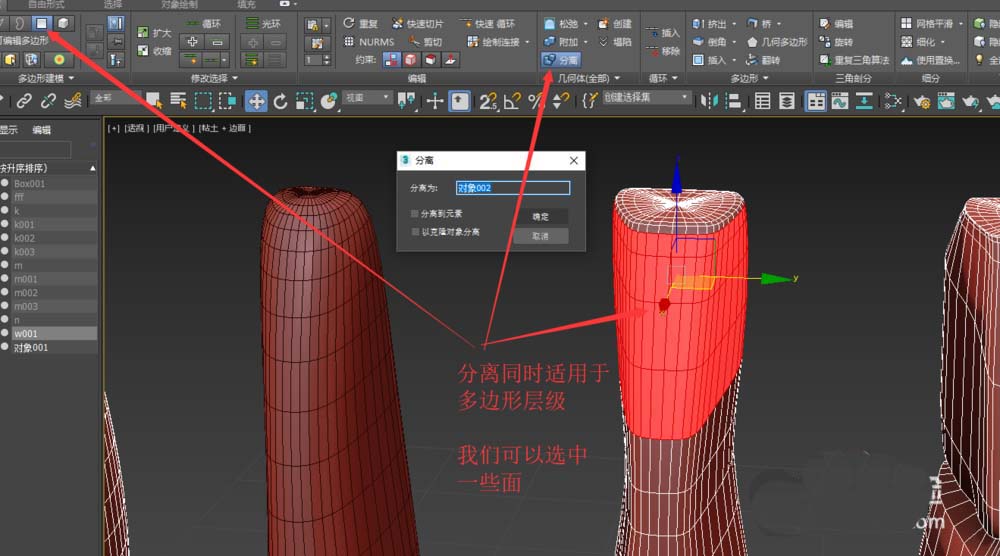Click the Attach (附加) tool icon

(x=549, y=41)
